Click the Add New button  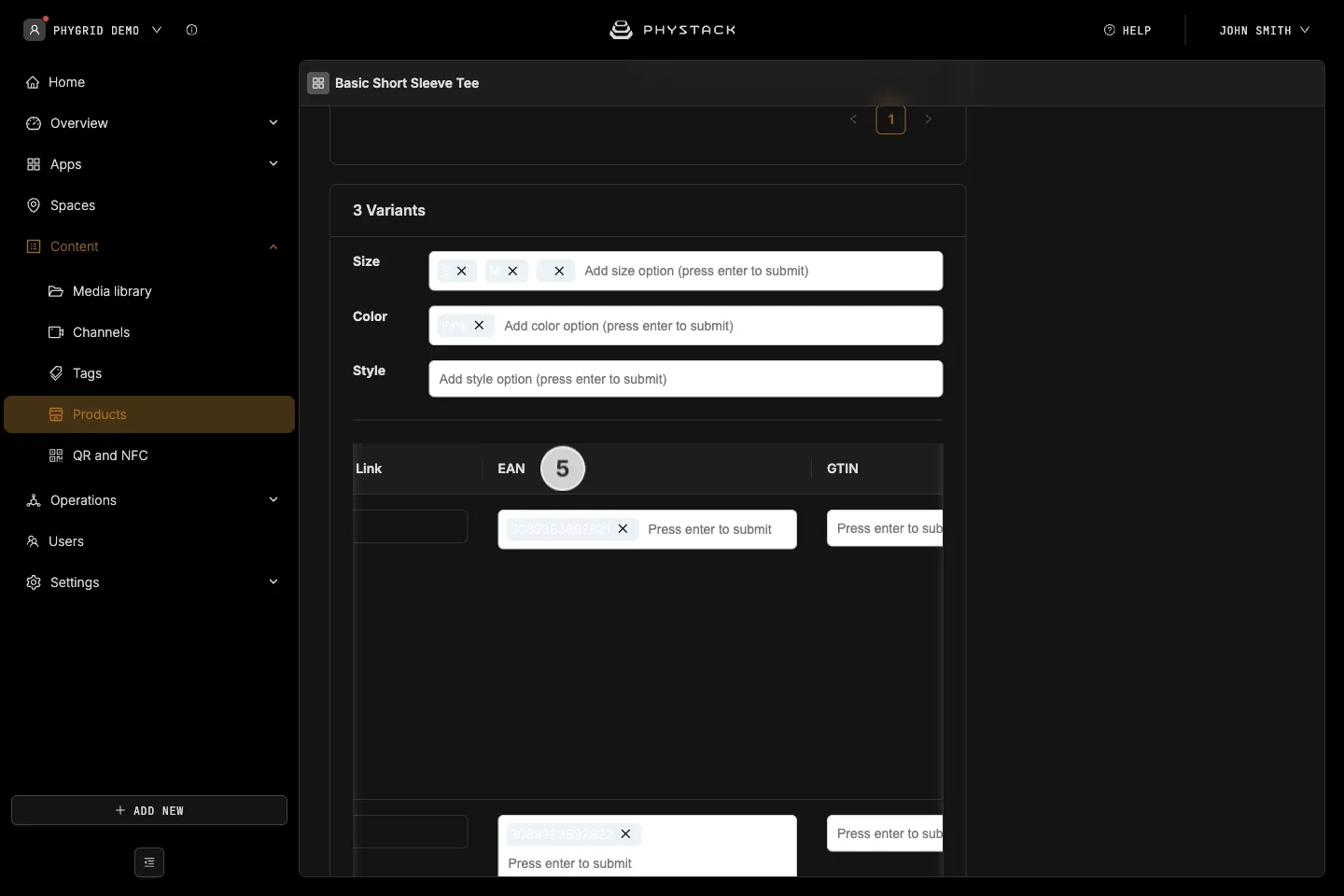pyautogui.click(x=149, y=810)
